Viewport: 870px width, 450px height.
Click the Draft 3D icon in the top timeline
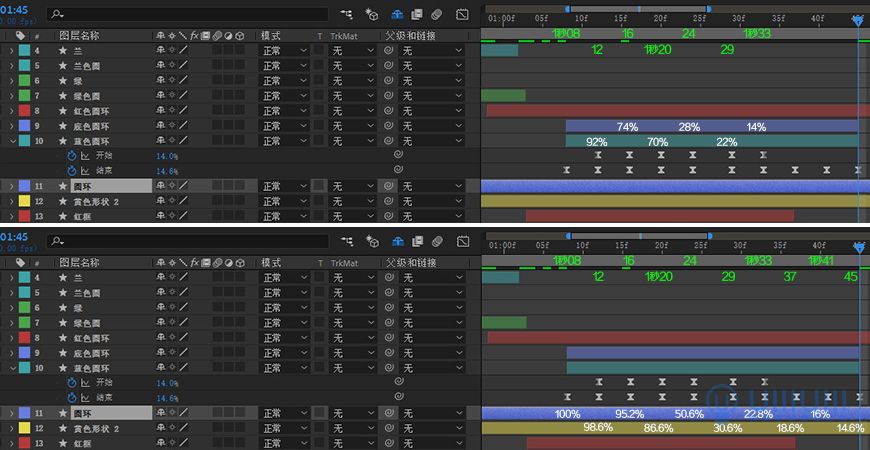click(372, 15)
